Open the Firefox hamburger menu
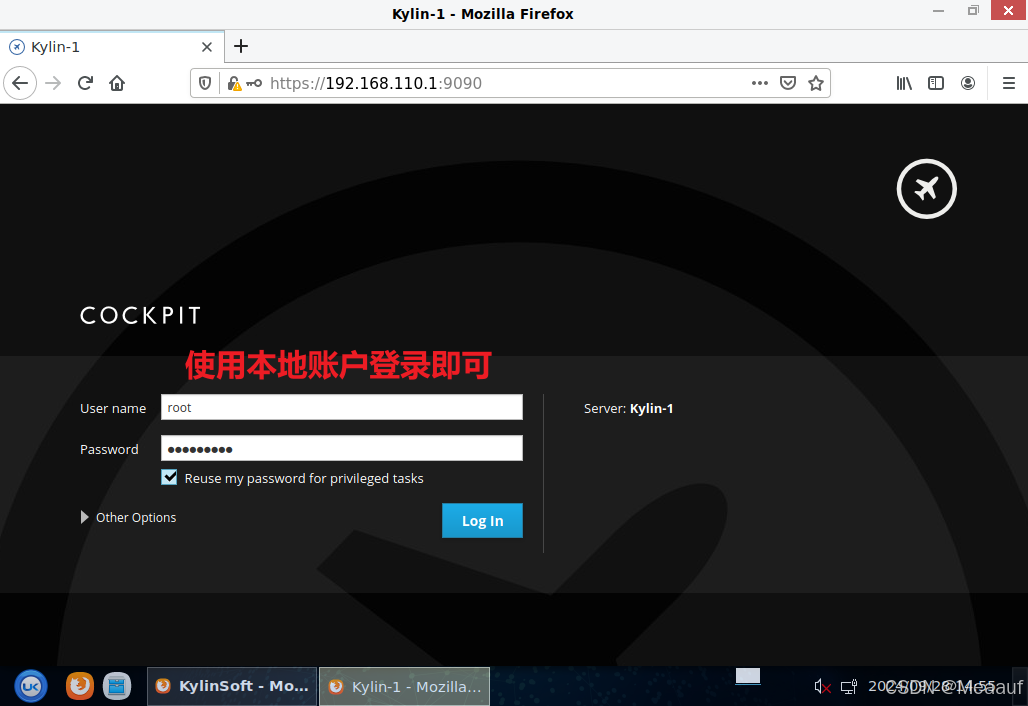1028x706 pixels. tap(1009, 83)
